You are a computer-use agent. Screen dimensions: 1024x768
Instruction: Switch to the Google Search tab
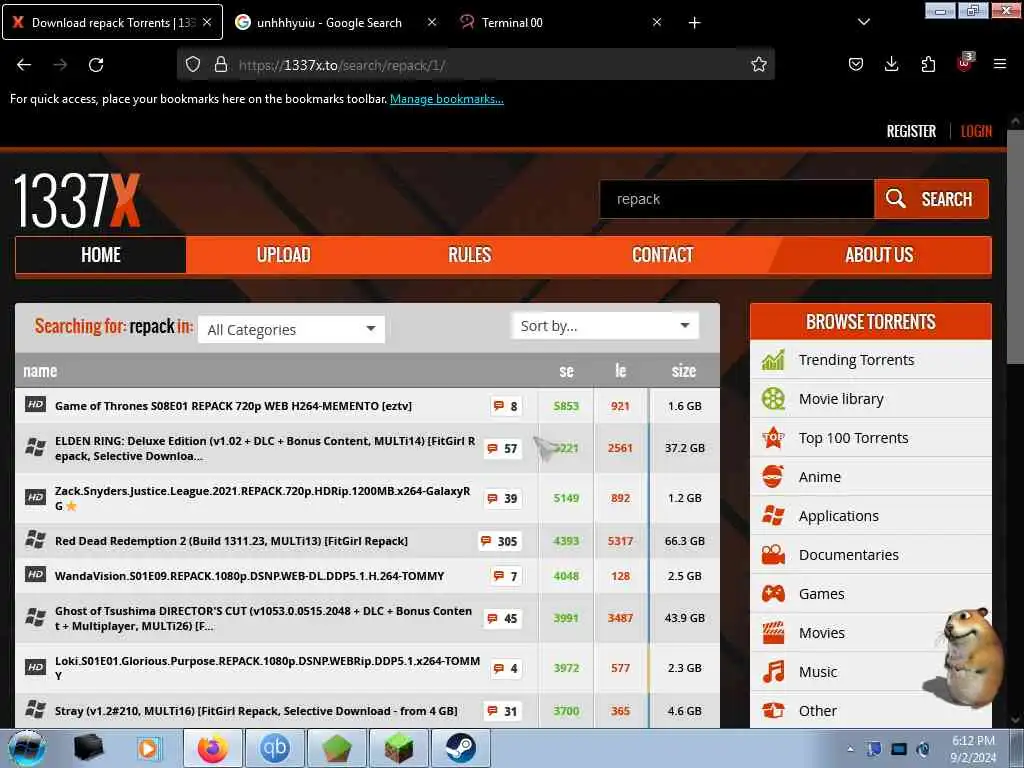(x=329, y=23)
